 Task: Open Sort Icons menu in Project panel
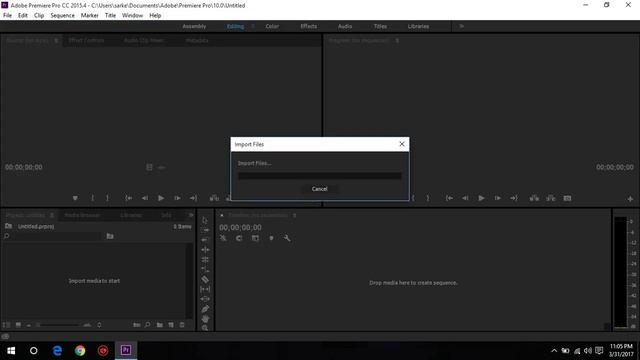point(99,325)
